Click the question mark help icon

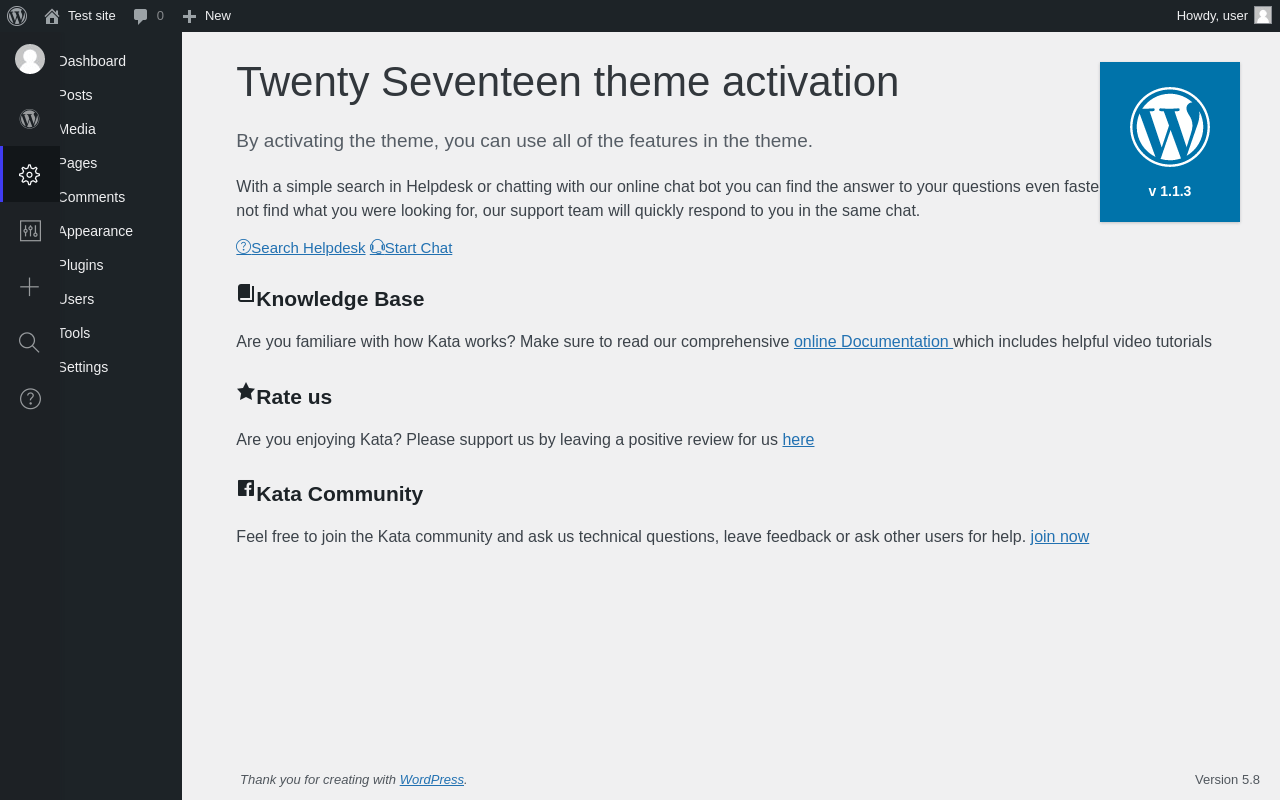(x=30, y=399)
